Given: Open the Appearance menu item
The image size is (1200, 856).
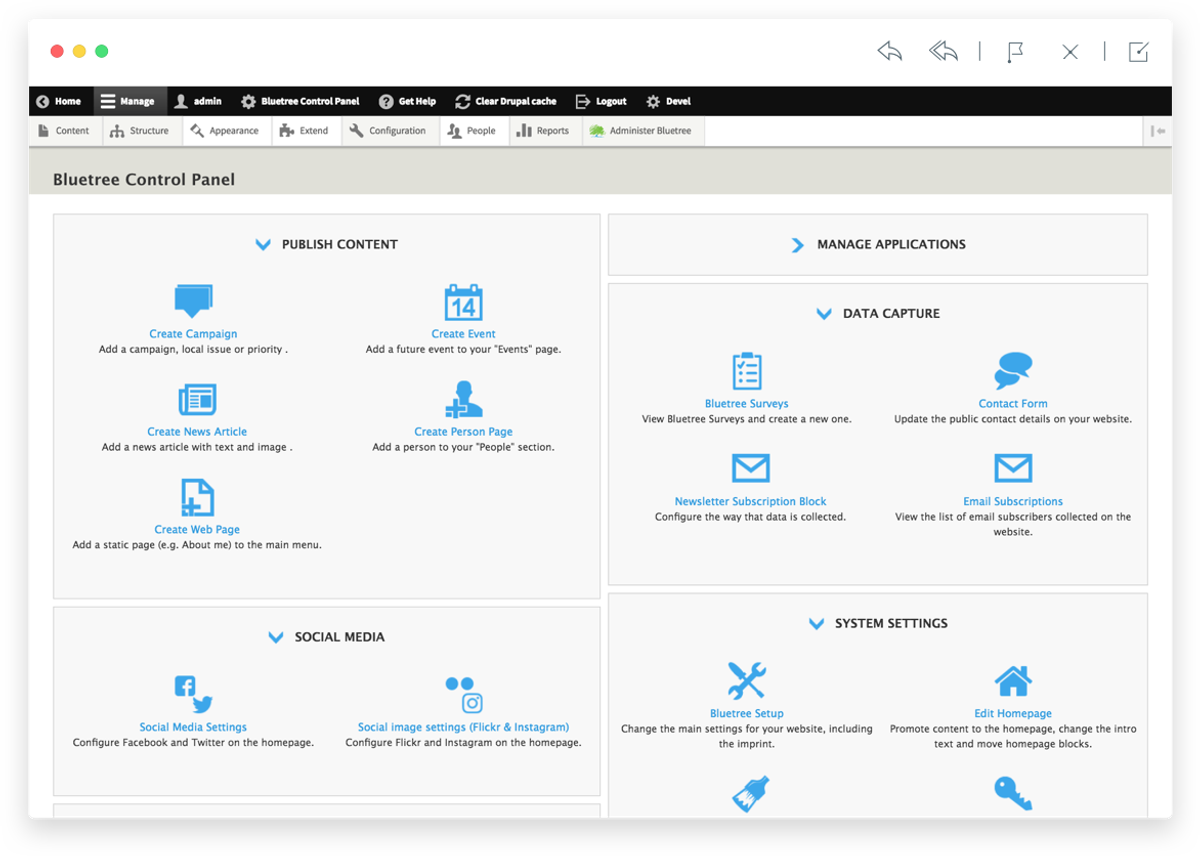Looking at the screenshot, I should point(225,131).
